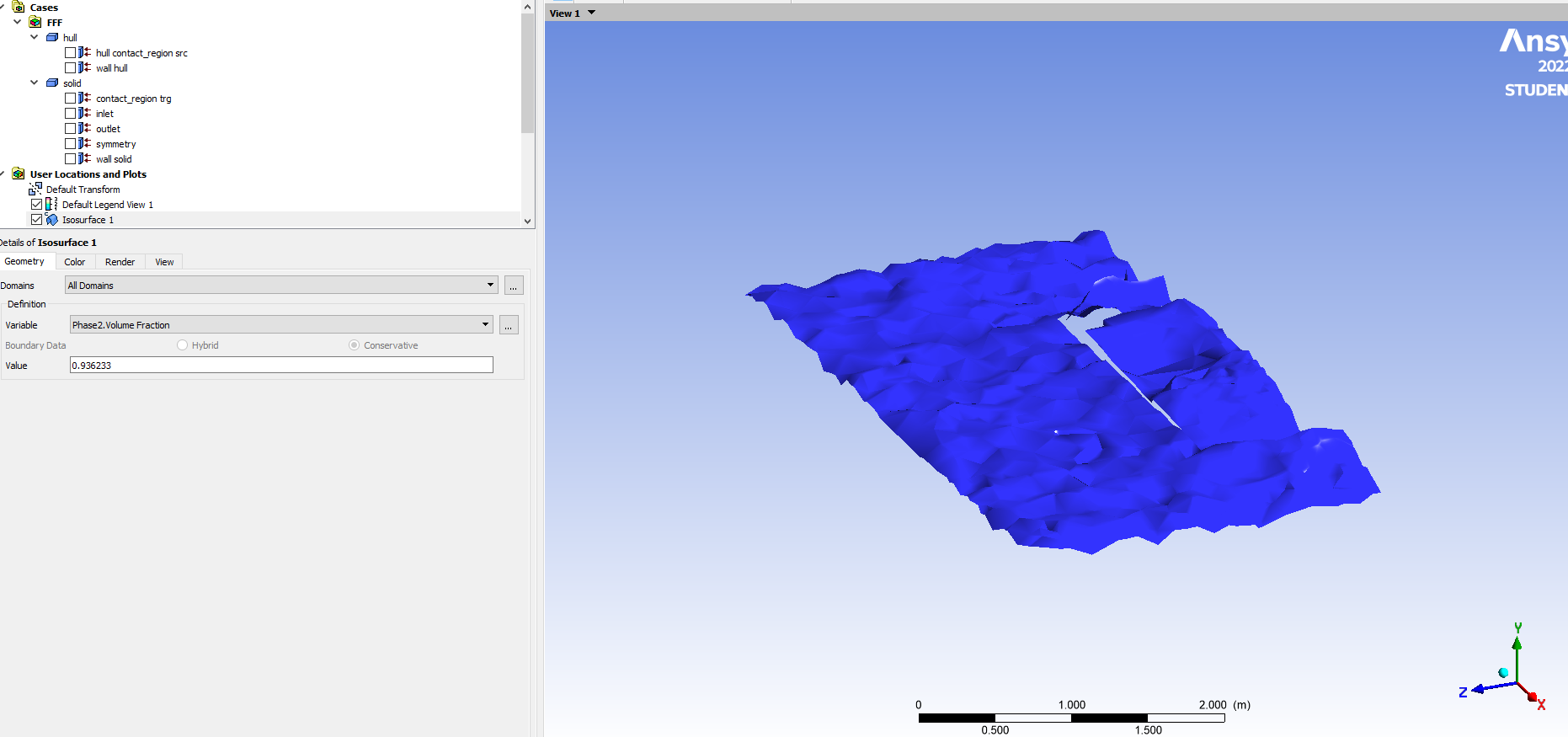Open the Domains dropdown list
The width and height of the screenshot is (1568, 737).
pos(490,286)
